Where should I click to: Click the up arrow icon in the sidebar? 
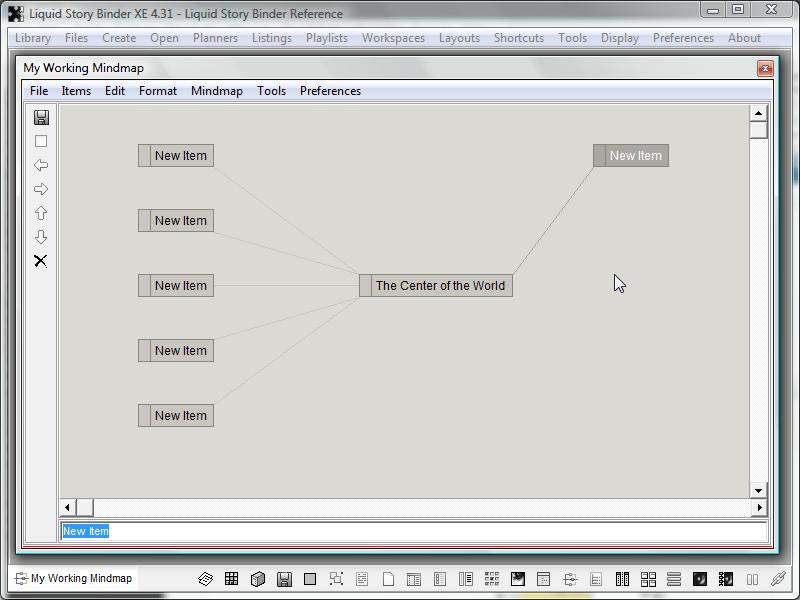(x=41, y=213)
